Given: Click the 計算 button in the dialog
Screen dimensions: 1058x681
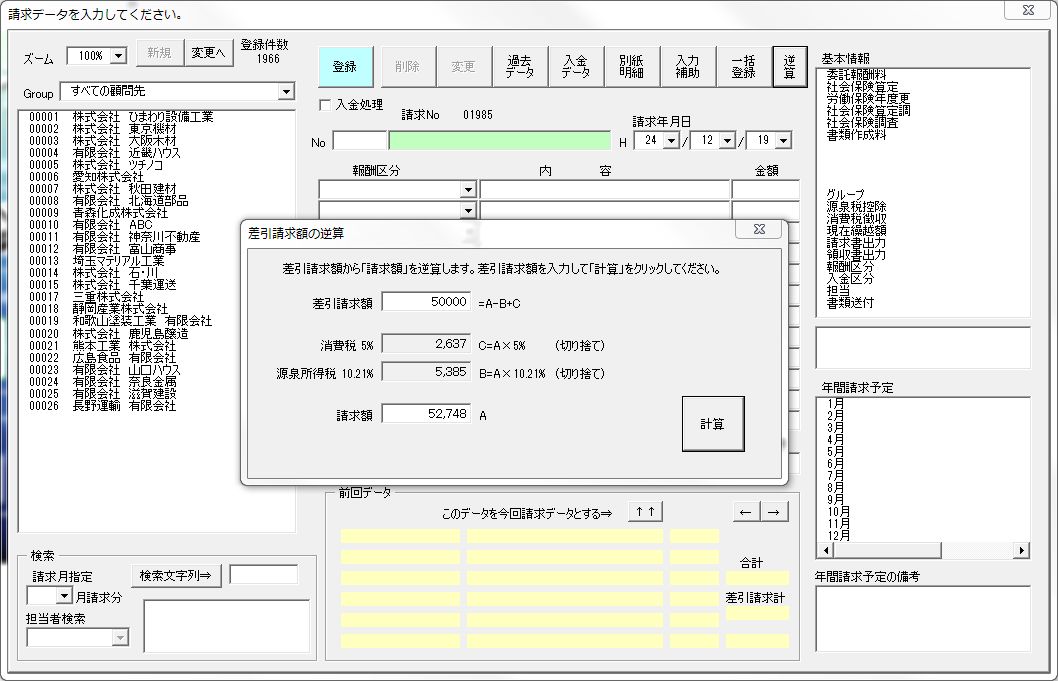Looking at the screenshot, I should [x=713, y=424].
